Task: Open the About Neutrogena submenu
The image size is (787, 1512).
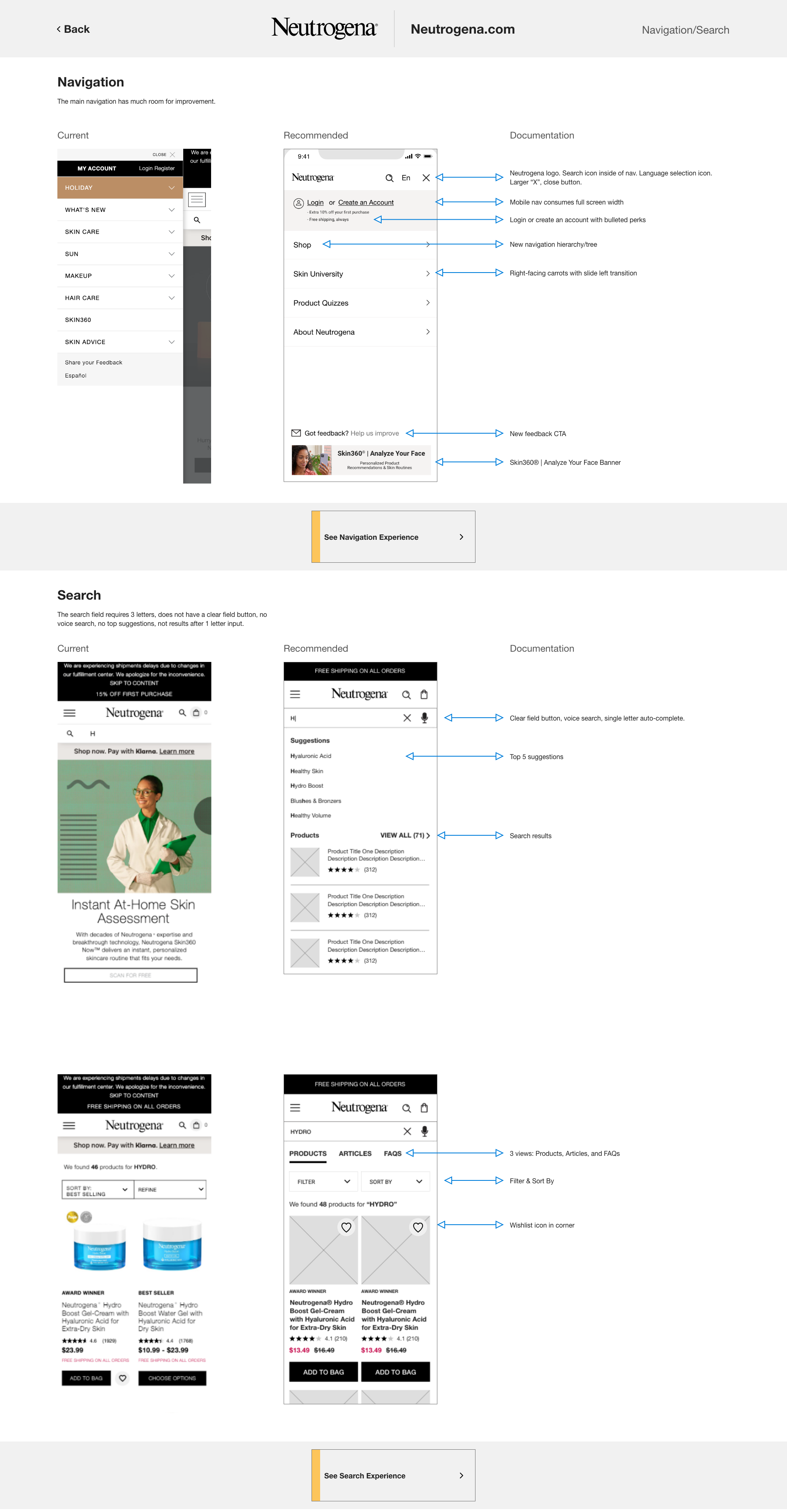Action: click(x=360, y=332)
